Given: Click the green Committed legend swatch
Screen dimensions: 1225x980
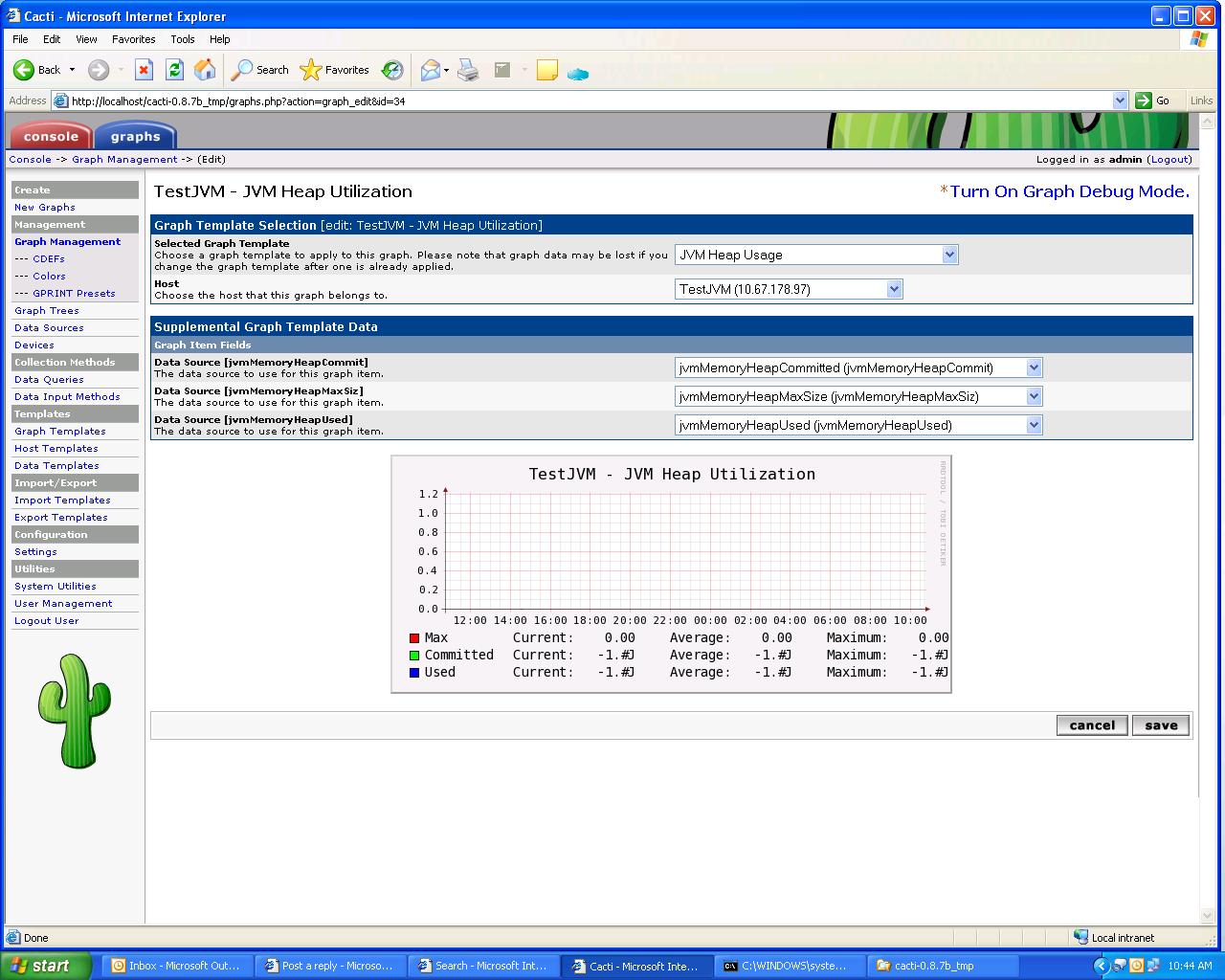Looking at the screenshot, I should (x=414, y=656).
